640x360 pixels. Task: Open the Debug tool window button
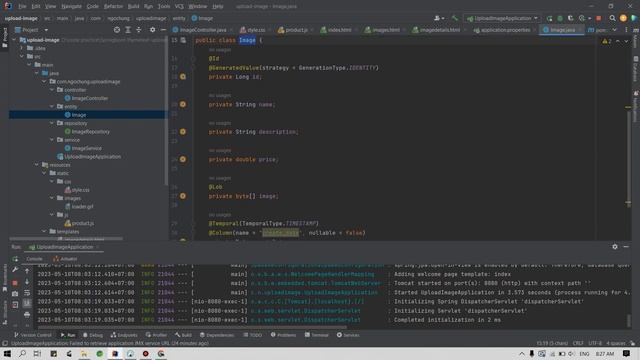tap(93, 335)
